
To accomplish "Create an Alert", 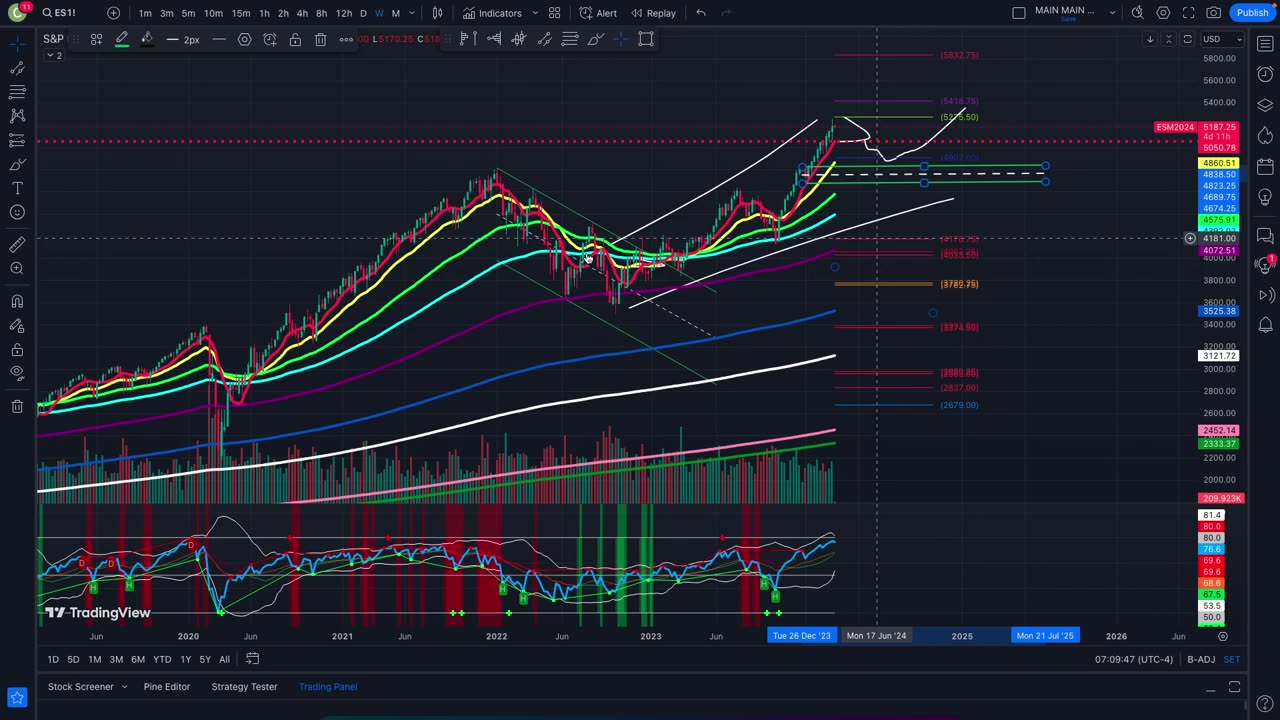I will pos(598,13).
